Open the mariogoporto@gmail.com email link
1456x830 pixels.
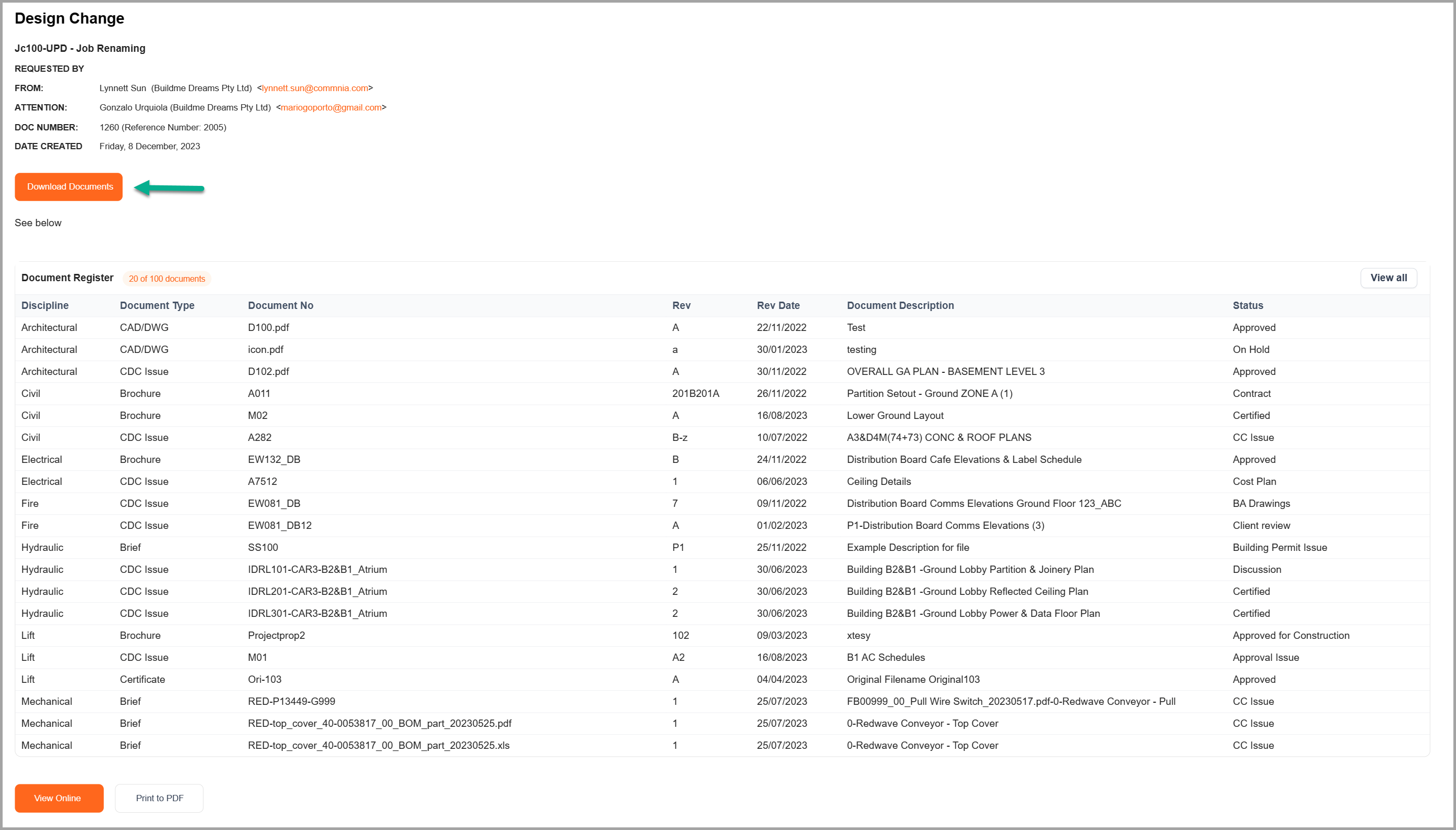331,107
